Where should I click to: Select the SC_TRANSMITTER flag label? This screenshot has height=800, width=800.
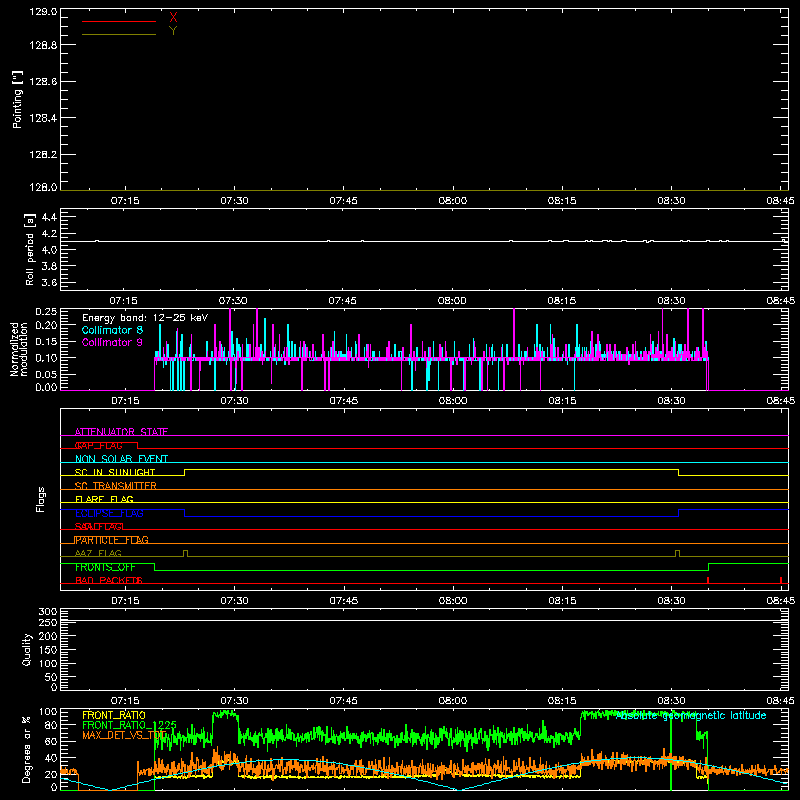tap(116, 486)
